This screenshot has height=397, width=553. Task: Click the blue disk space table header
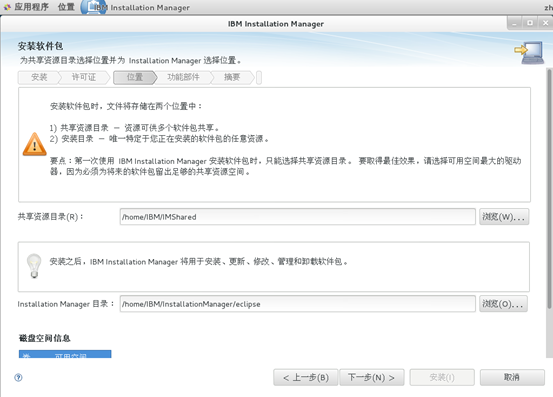tap(65, 354)
